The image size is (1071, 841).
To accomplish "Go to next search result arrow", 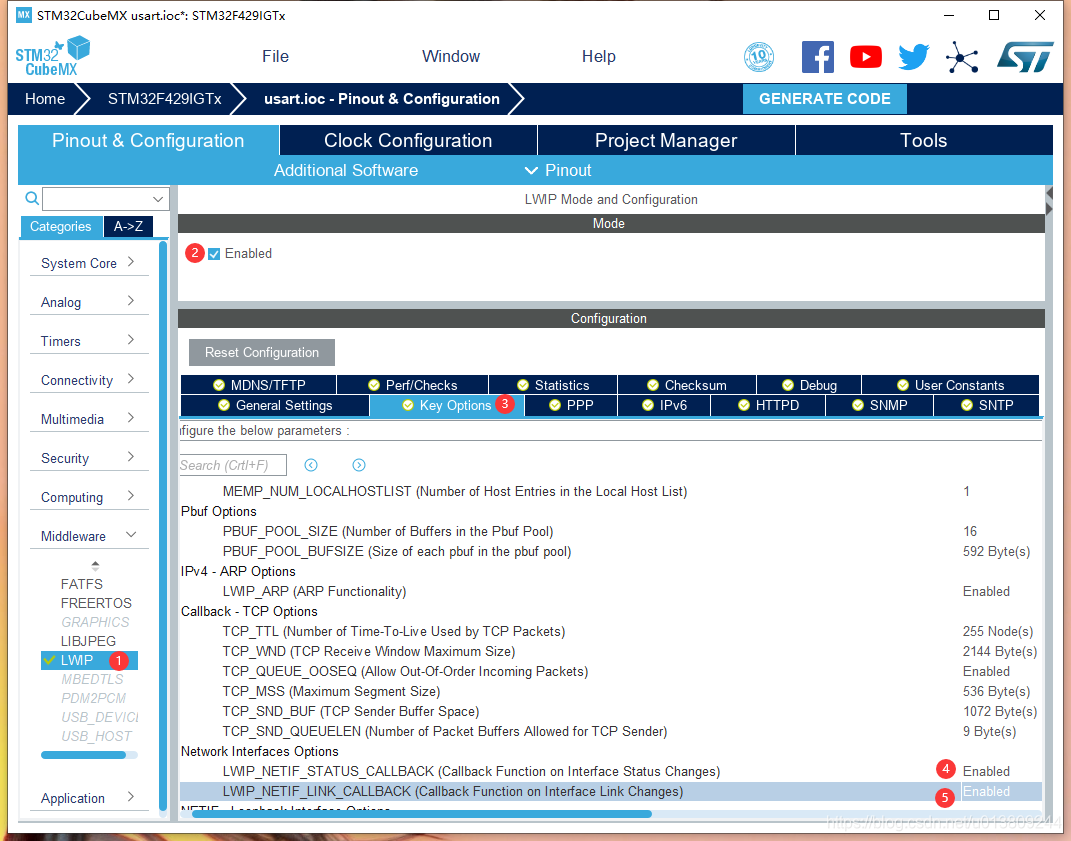I will (359, 465).
